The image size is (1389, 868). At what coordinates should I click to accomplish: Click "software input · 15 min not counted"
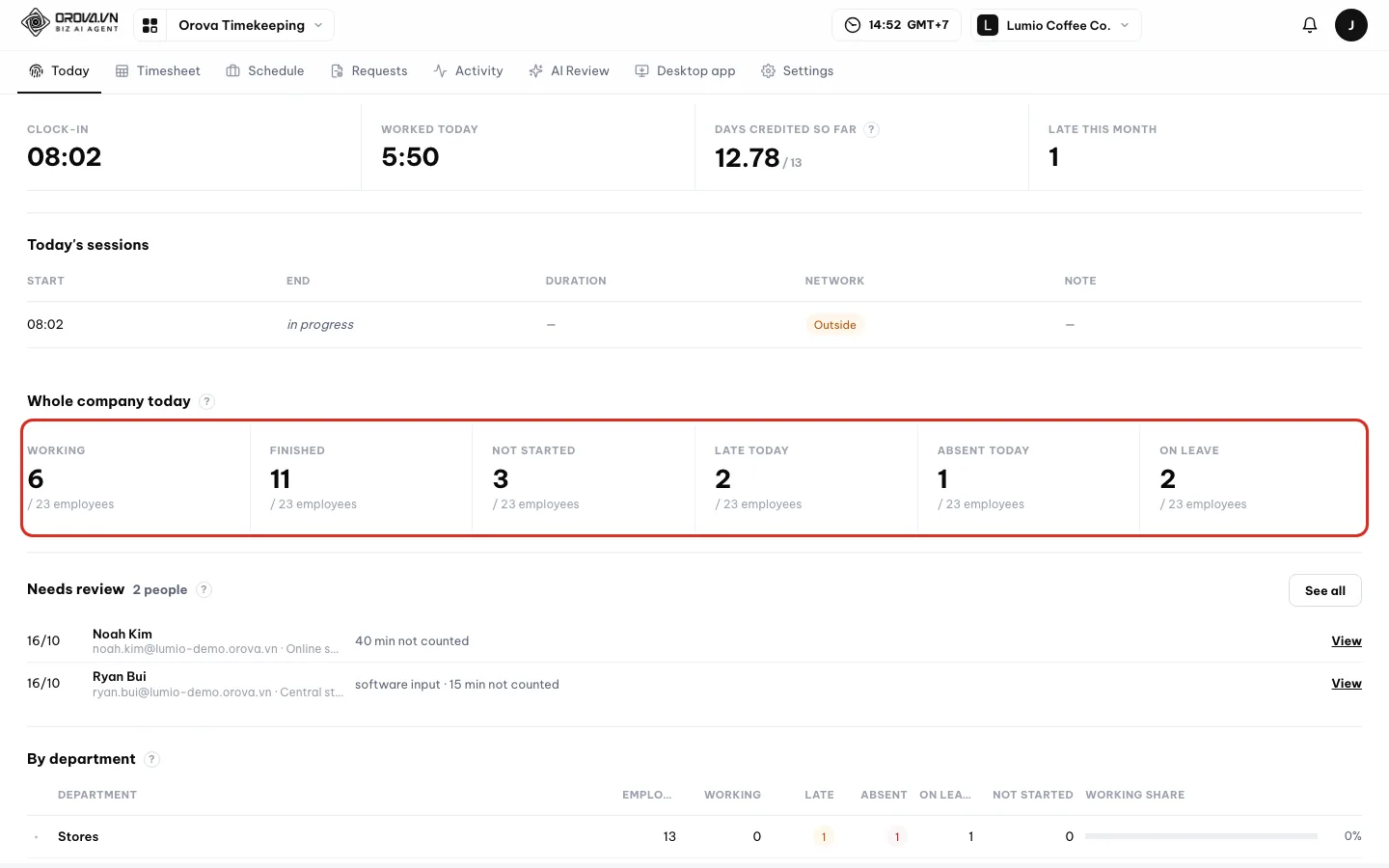[457, 685]
